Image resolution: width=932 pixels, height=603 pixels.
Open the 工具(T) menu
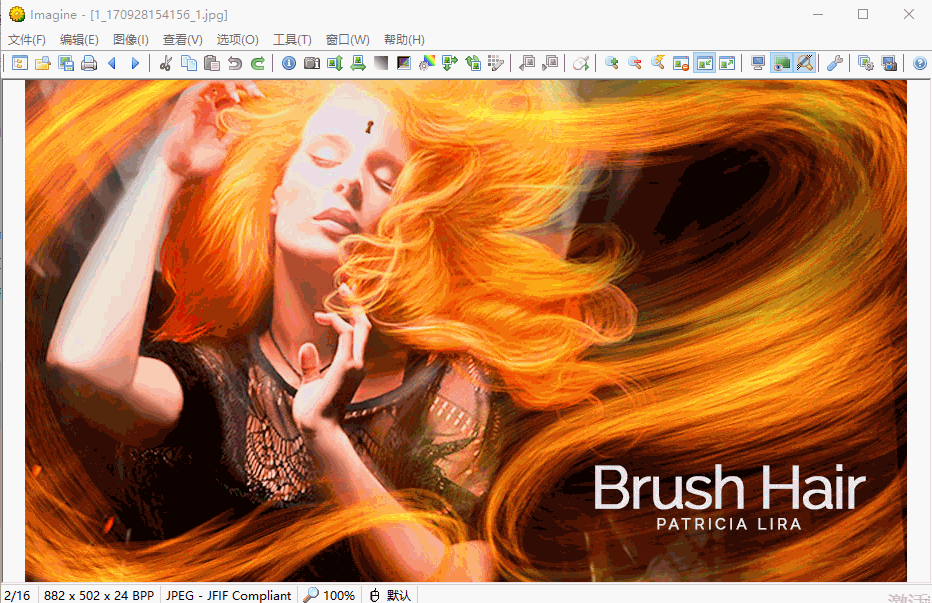pos(292,40)
